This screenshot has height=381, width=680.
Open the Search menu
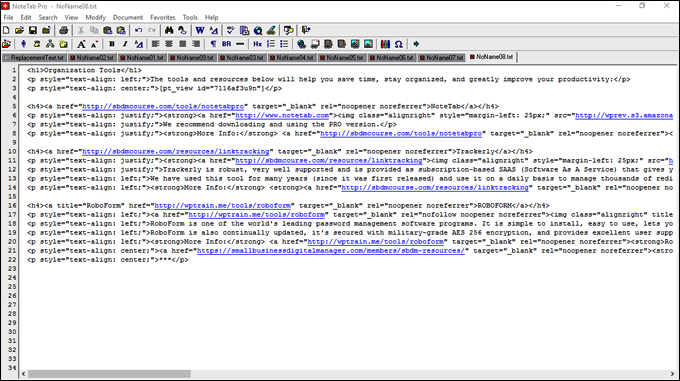point(48,17)
